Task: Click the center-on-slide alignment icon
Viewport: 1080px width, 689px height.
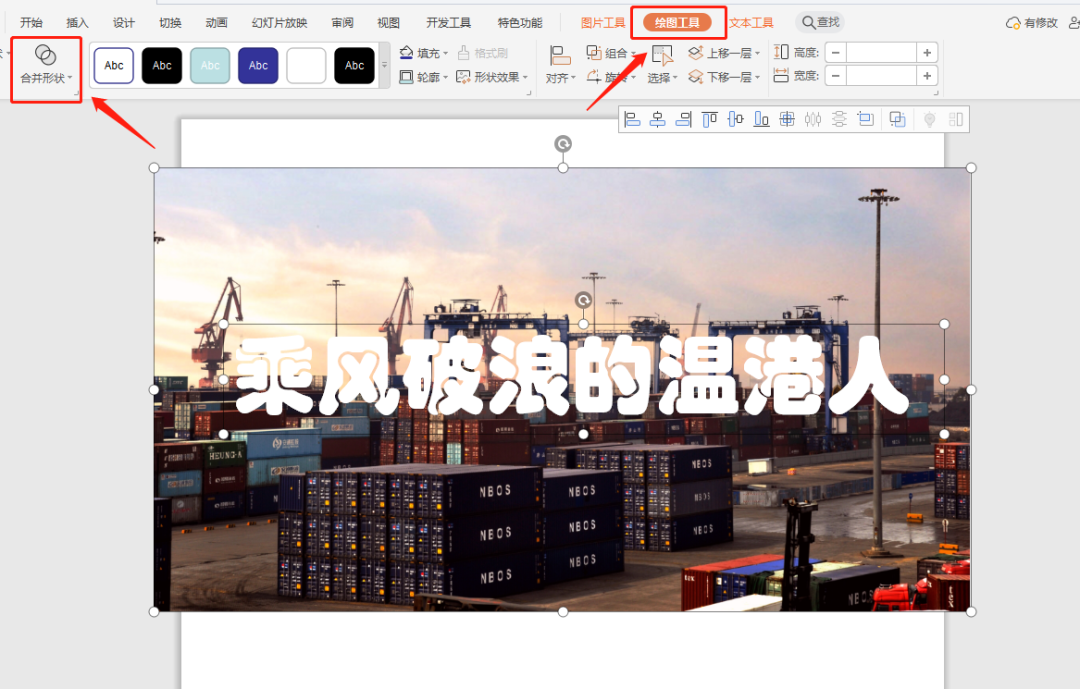Action: coord(787,119)
